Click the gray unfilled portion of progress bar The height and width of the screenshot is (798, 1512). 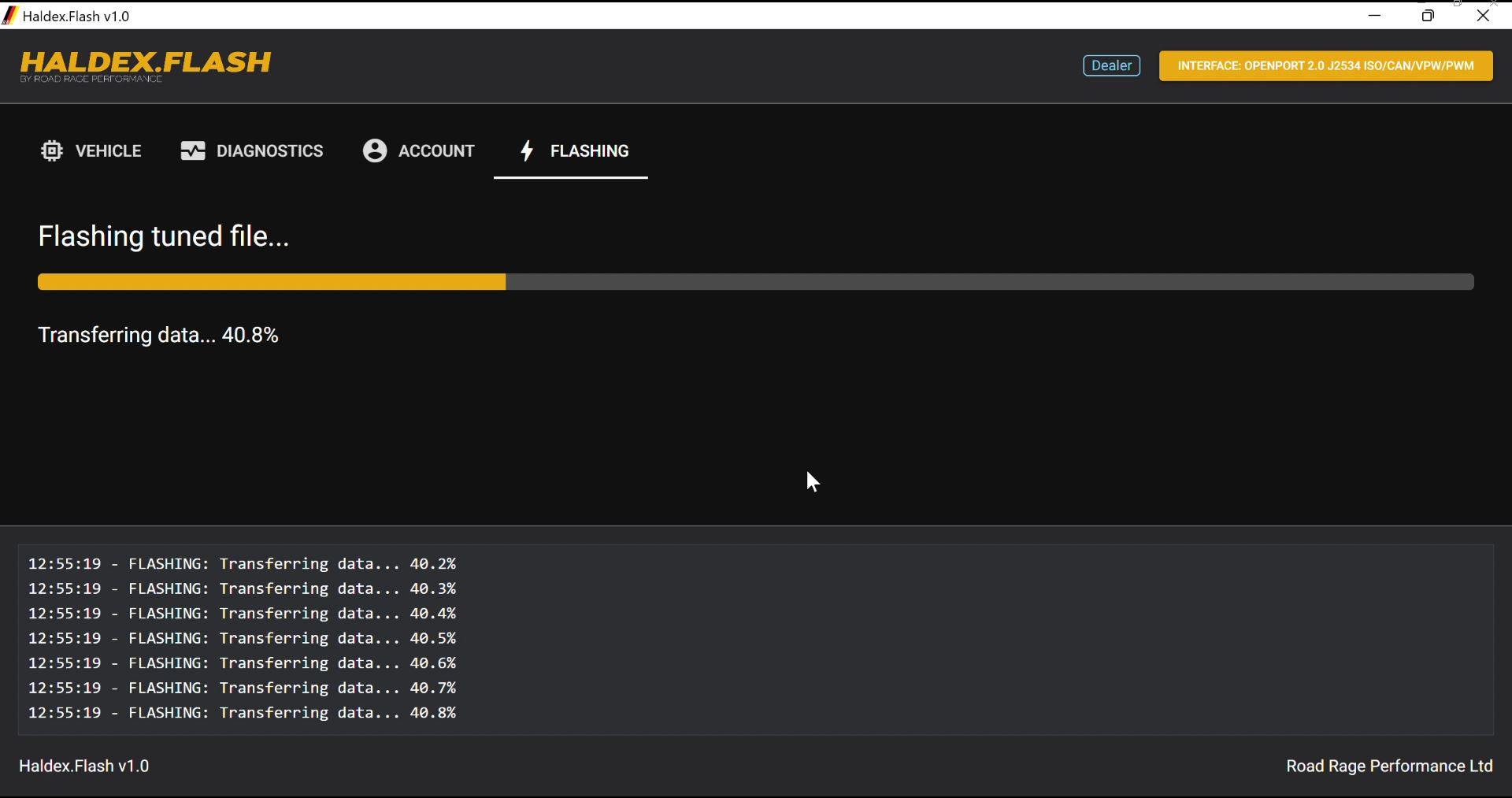pos(988,282)
